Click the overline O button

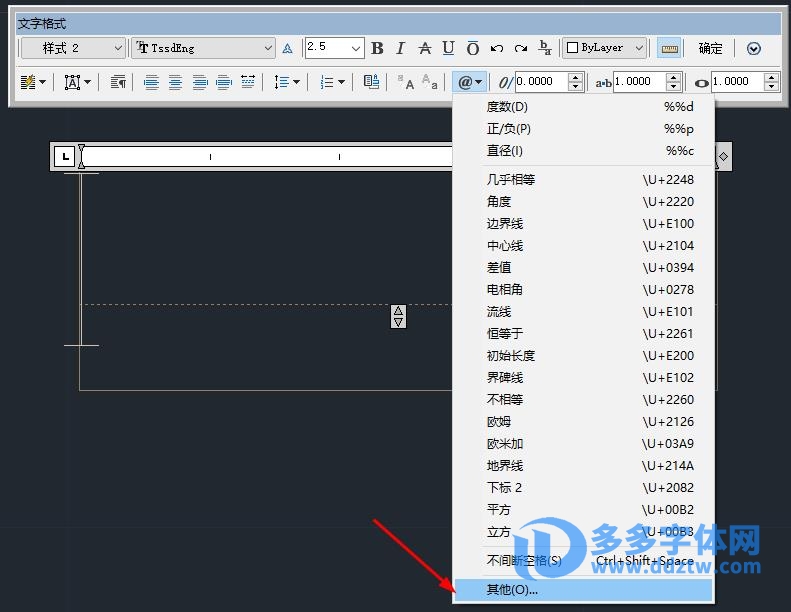point(472,48)
